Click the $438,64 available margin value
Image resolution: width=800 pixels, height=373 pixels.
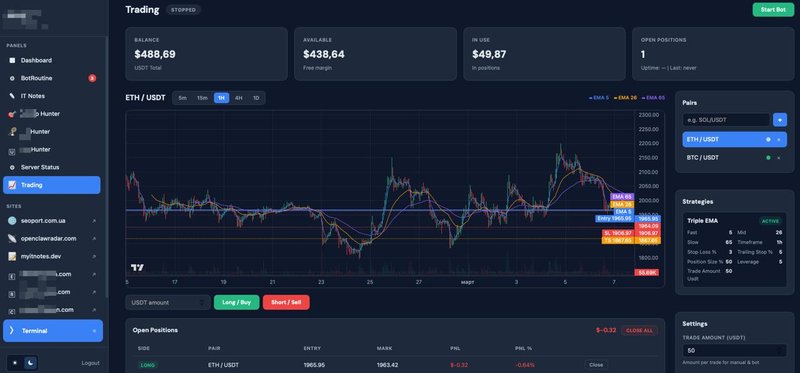324,54
